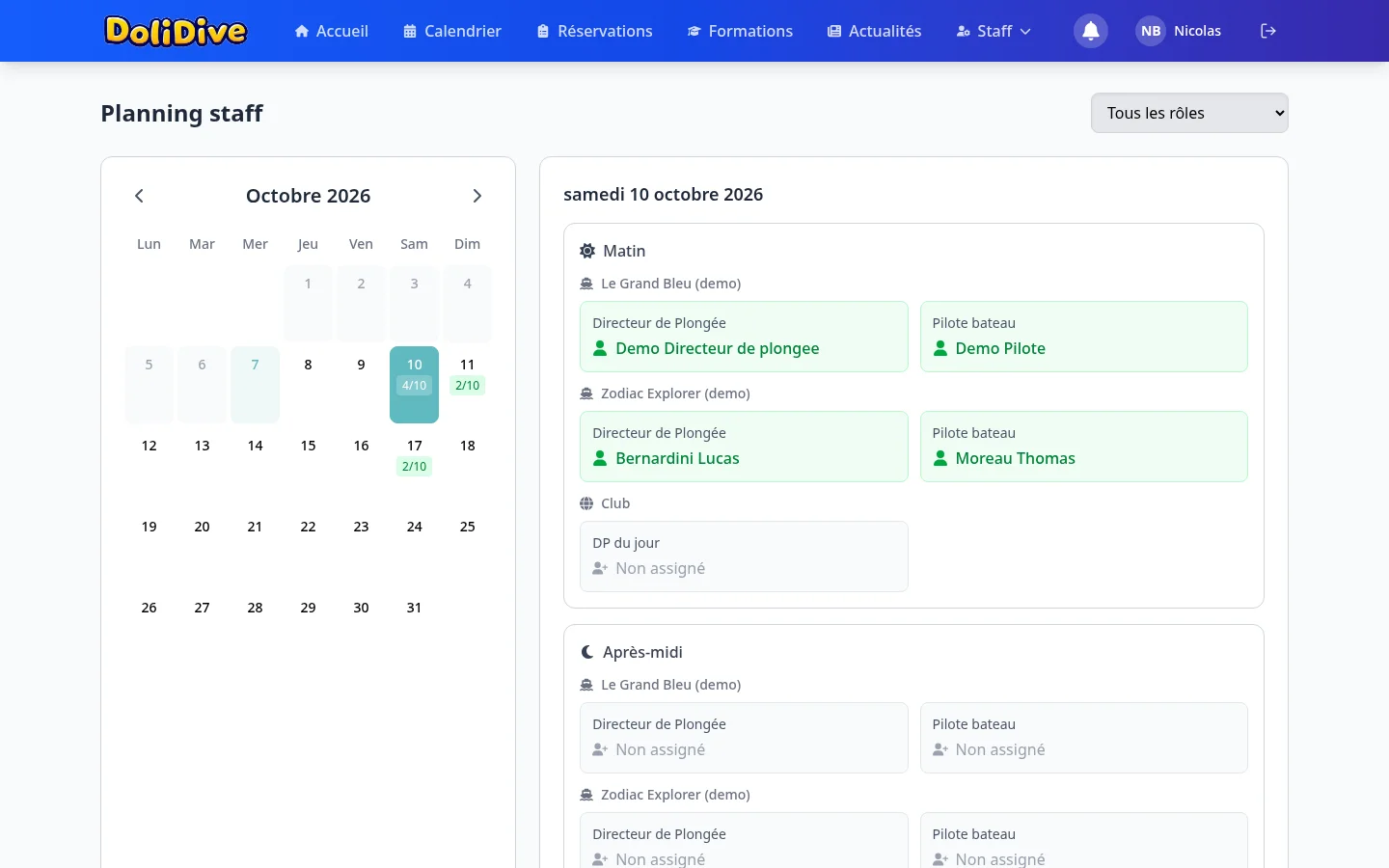The height and width of the screenshot is (868, 1389).
Task: Click the samedi 10 octobre 2026 heading
Action: 663,194
